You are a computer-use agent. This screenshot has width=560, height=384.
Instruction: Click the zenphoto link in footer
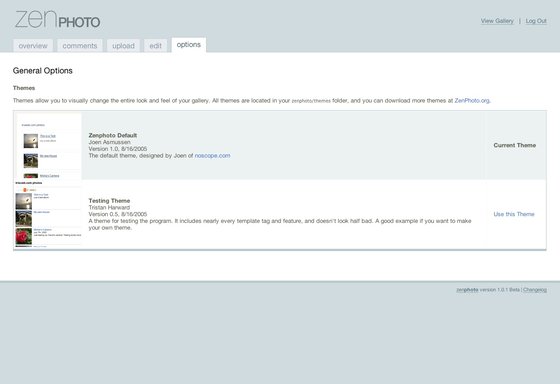467,290
